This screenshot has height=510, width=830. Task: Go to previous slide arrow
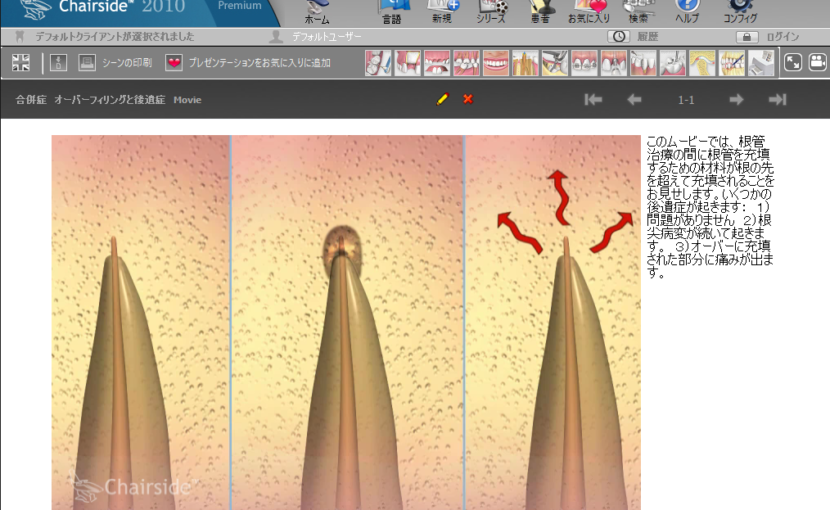pos(634,100)
